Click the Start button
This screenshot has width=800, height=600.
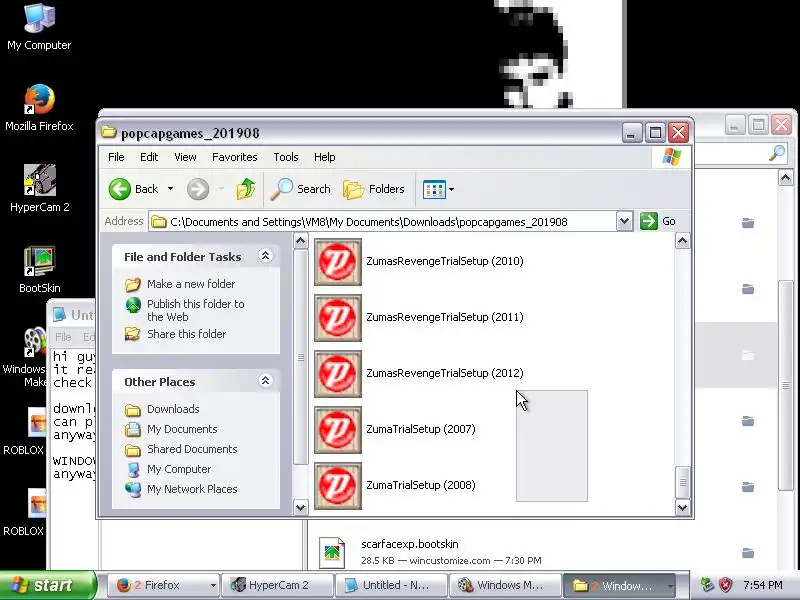48,585
